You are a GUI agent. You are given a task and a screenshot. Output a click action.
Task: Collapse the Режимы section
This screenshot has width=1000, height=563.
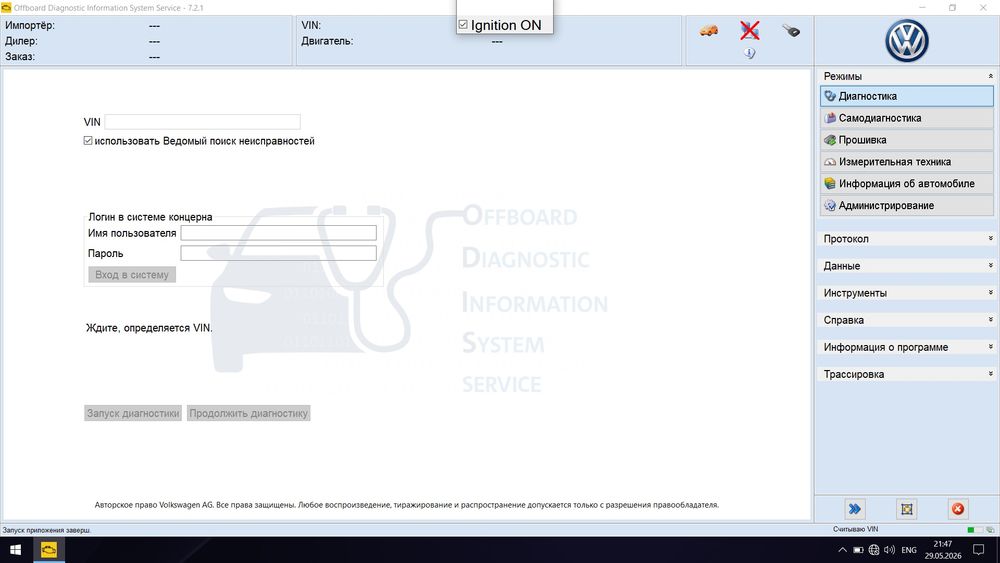click(x=990, y=76)
